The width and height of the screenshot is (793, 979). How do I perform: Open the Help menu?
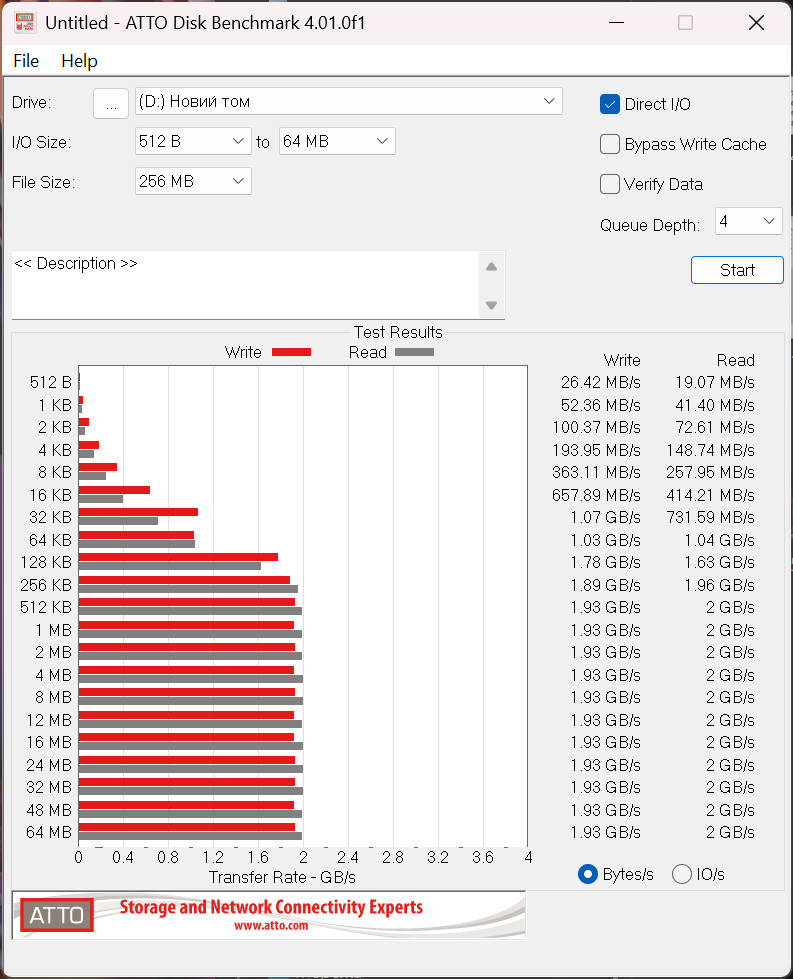(79, 61)
